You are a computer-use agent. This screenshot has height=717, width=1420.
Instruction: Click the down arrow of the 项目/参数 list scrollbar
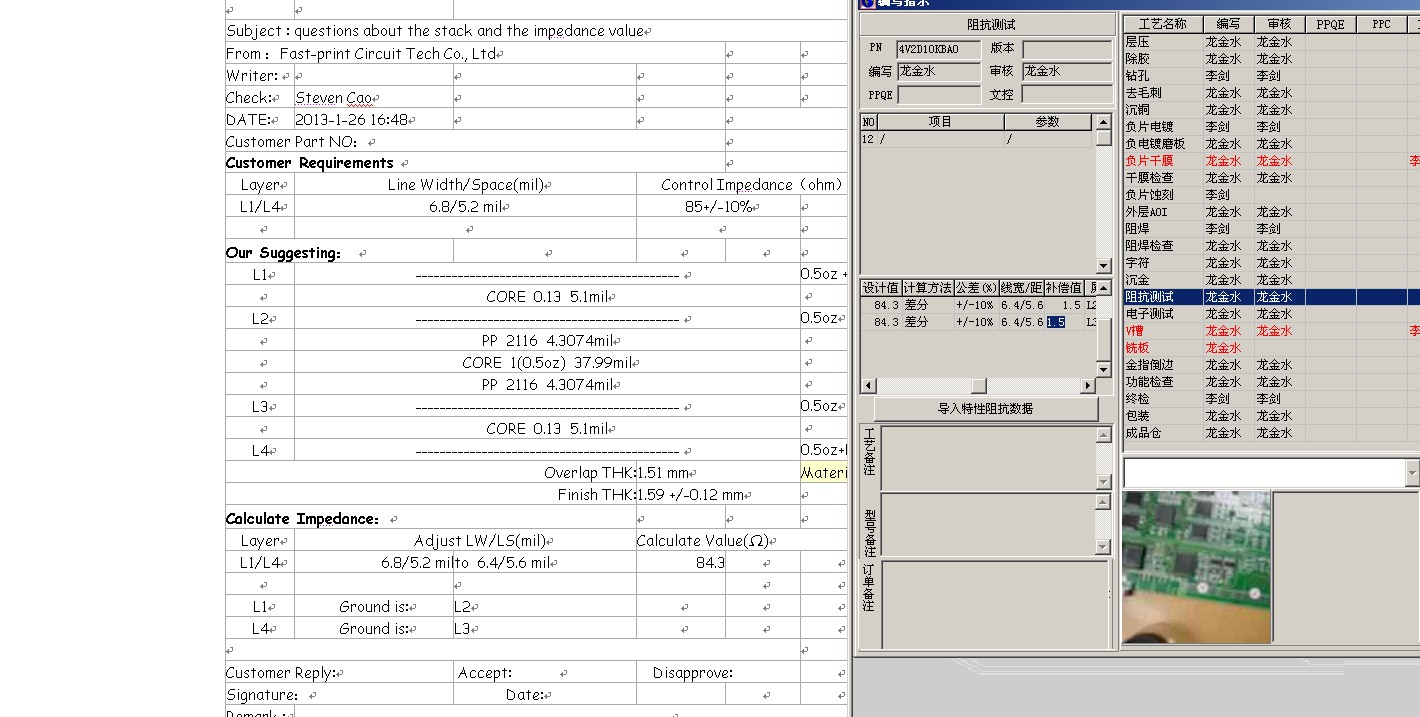click(1104, 266)
